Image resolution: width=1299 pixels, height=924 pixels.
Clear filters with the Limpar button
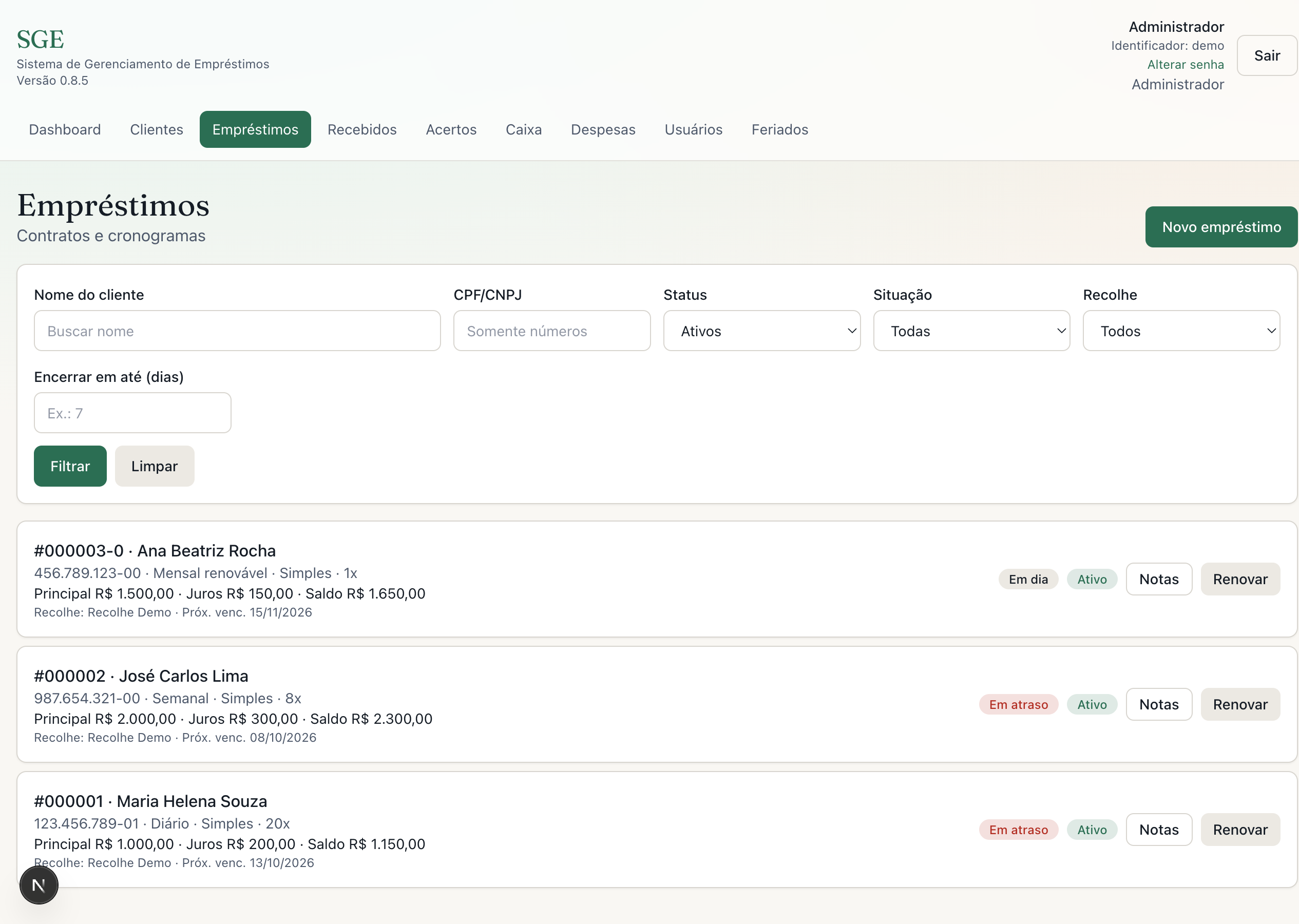coord(155,467)
